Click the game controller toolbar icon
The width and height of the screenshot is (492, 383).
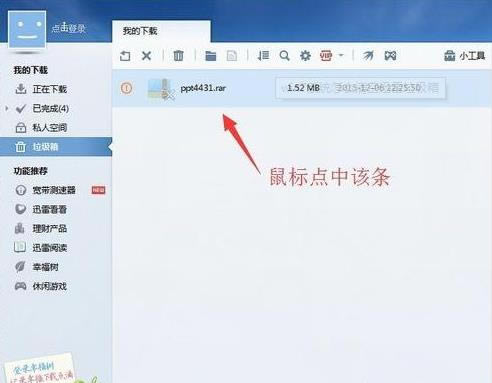[x=390, y=55]
